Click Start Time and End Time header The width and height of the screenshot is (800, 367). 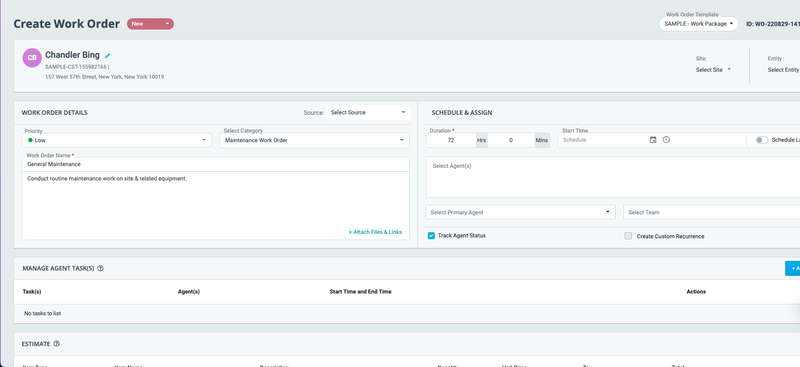361,292
